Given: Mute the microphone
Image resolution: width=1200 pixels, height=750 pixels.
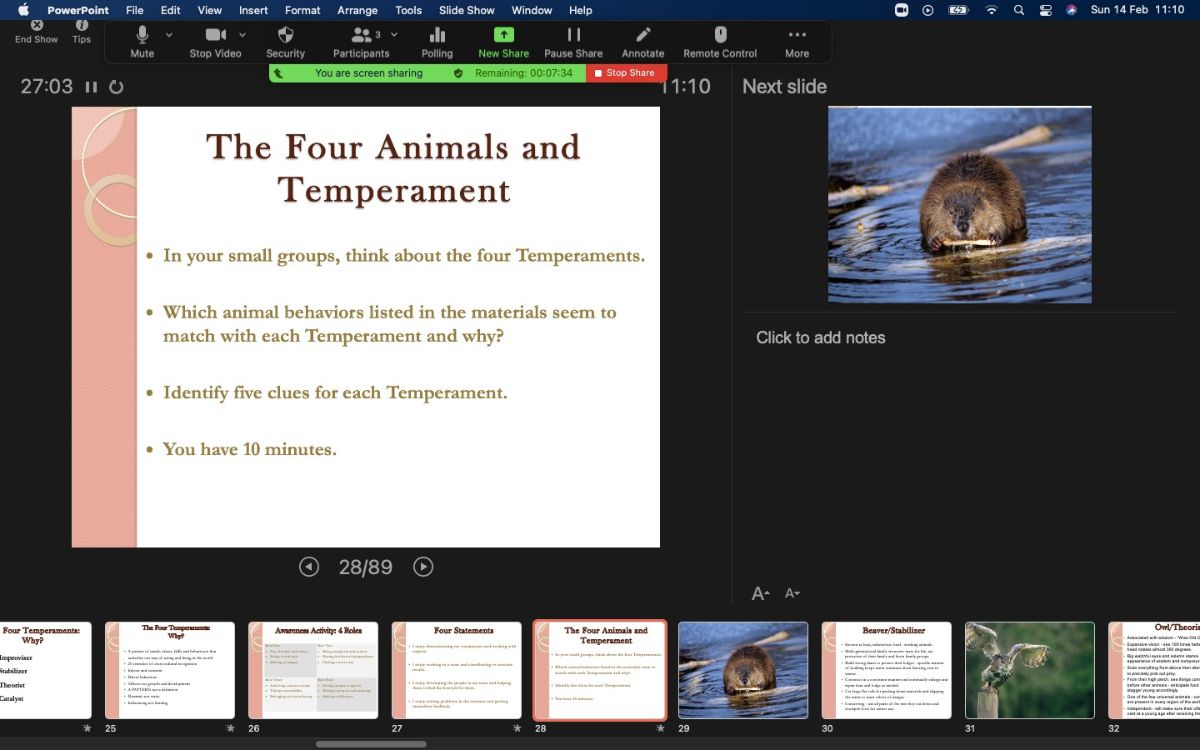Looking at the screenshot, I should [x=142, y=36].
